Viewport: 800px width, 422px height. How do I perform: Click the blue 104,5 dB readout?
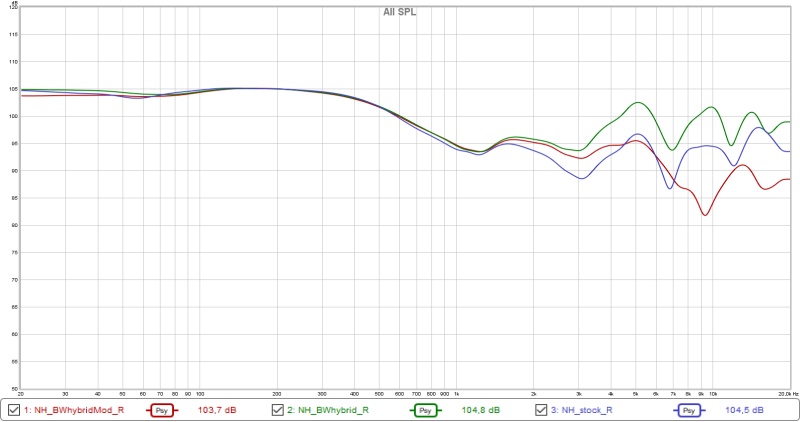(745, 410)
